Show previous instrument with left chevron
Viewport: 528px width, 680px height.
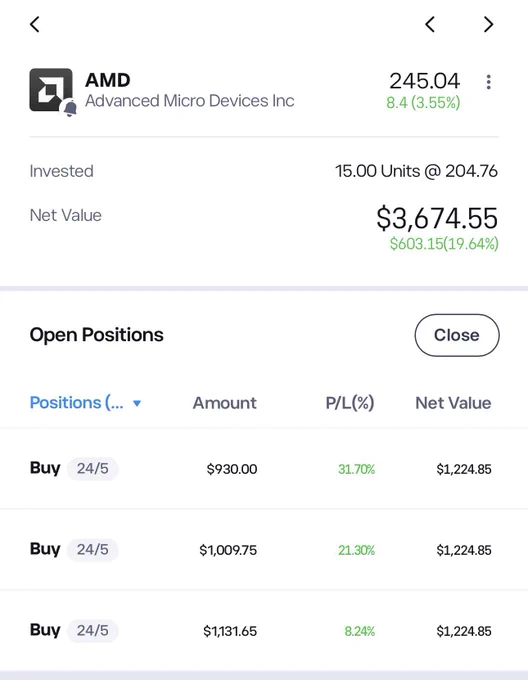pos(430,24)
